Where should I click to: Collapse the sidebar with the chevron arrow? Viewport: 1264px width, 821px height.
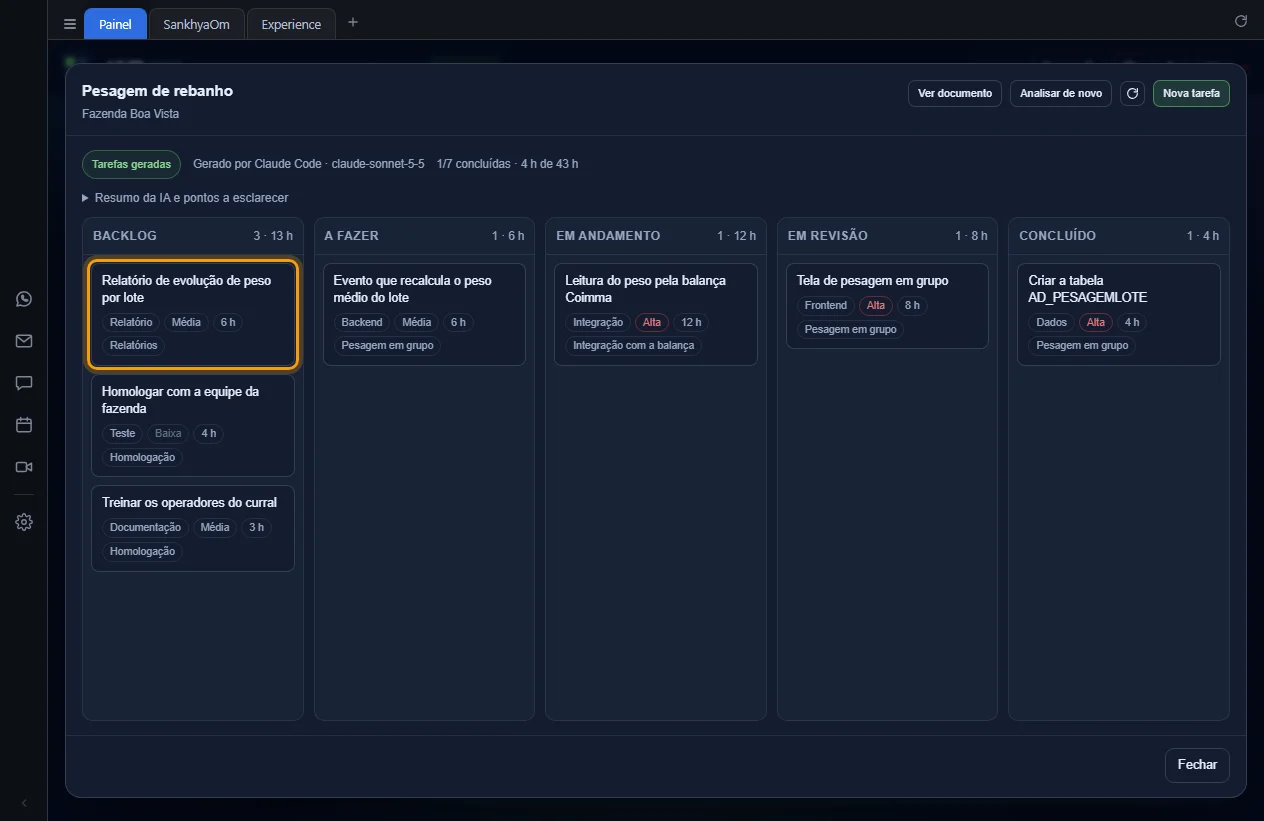click(x=24, y=803)
